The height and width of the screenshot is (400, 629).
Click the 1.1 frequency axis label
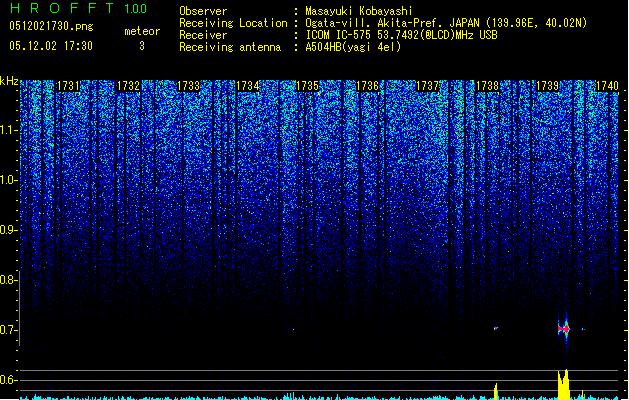coord(9,130)
